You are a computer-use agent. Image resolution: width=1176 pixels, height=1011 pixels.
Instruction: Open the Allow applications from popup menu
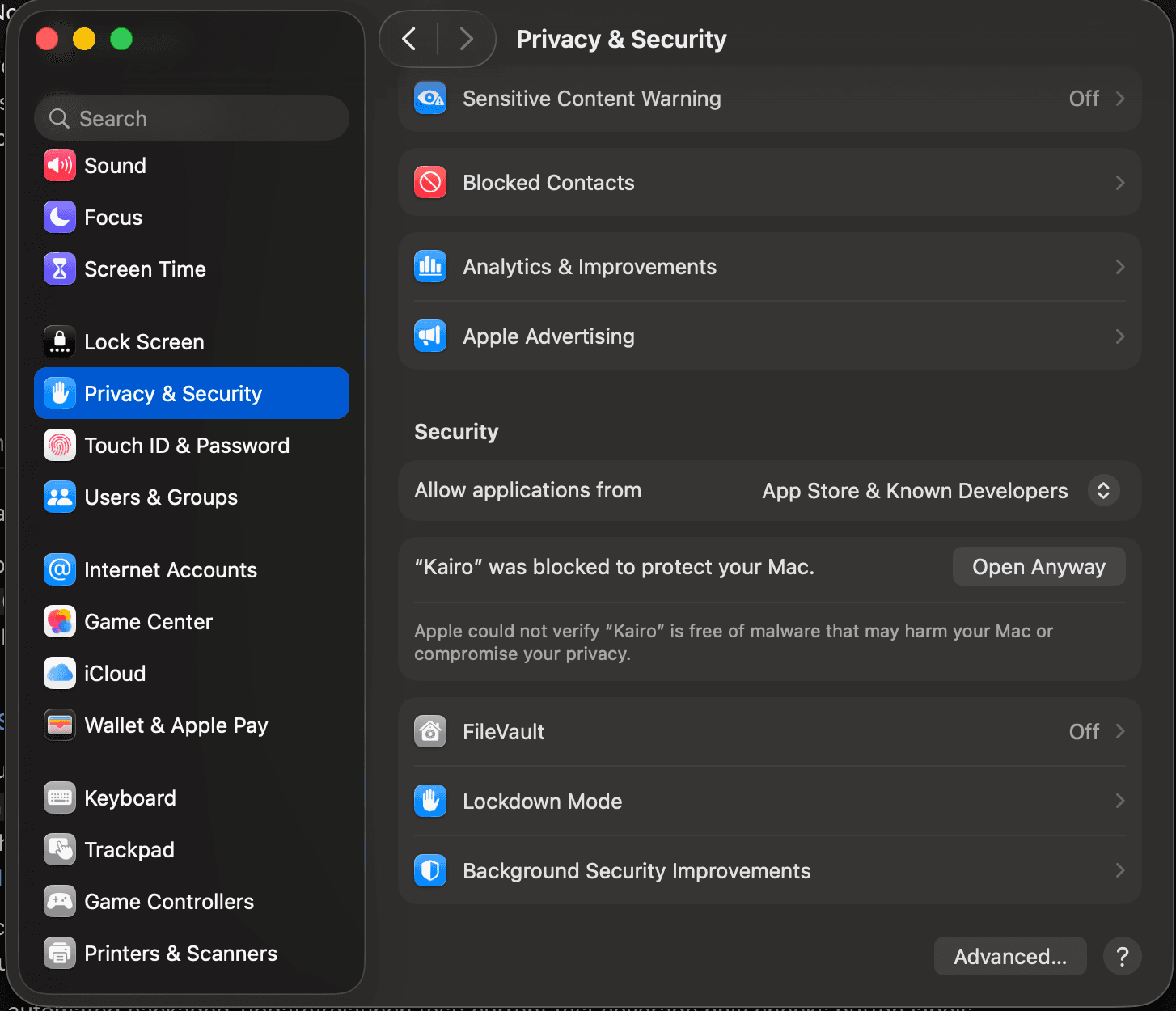pos(941,491)
